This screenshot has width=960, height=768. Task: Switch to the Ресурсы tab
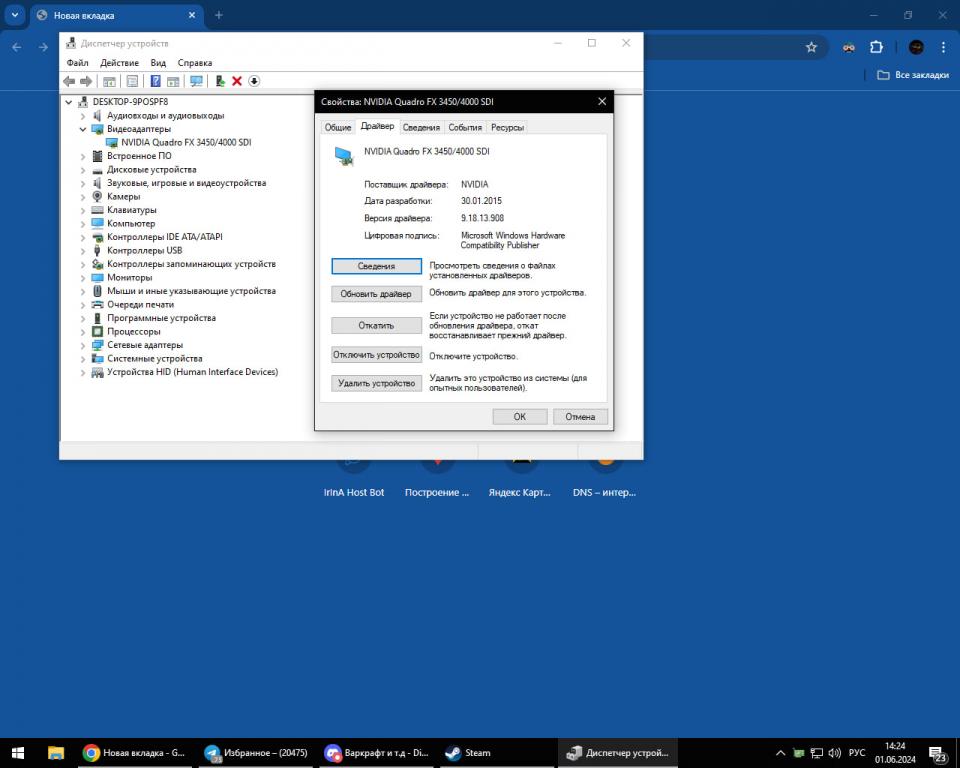coord(508,127)
